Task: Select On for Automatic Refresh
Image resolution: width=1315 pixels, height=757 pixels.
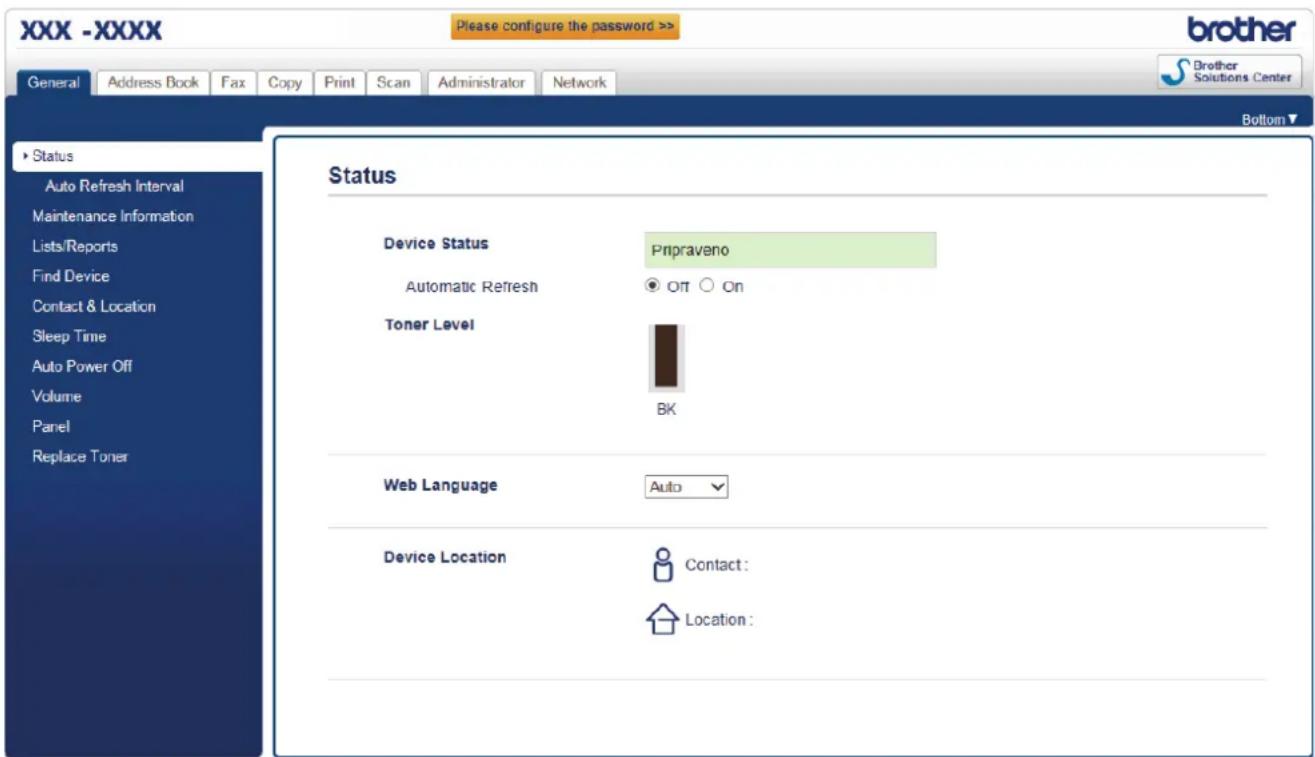Action: click(x=707, y=286)
